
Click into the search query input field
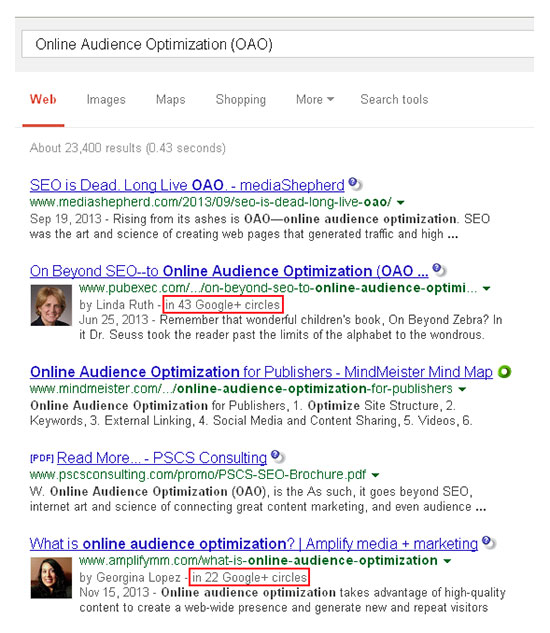[278, 44]
